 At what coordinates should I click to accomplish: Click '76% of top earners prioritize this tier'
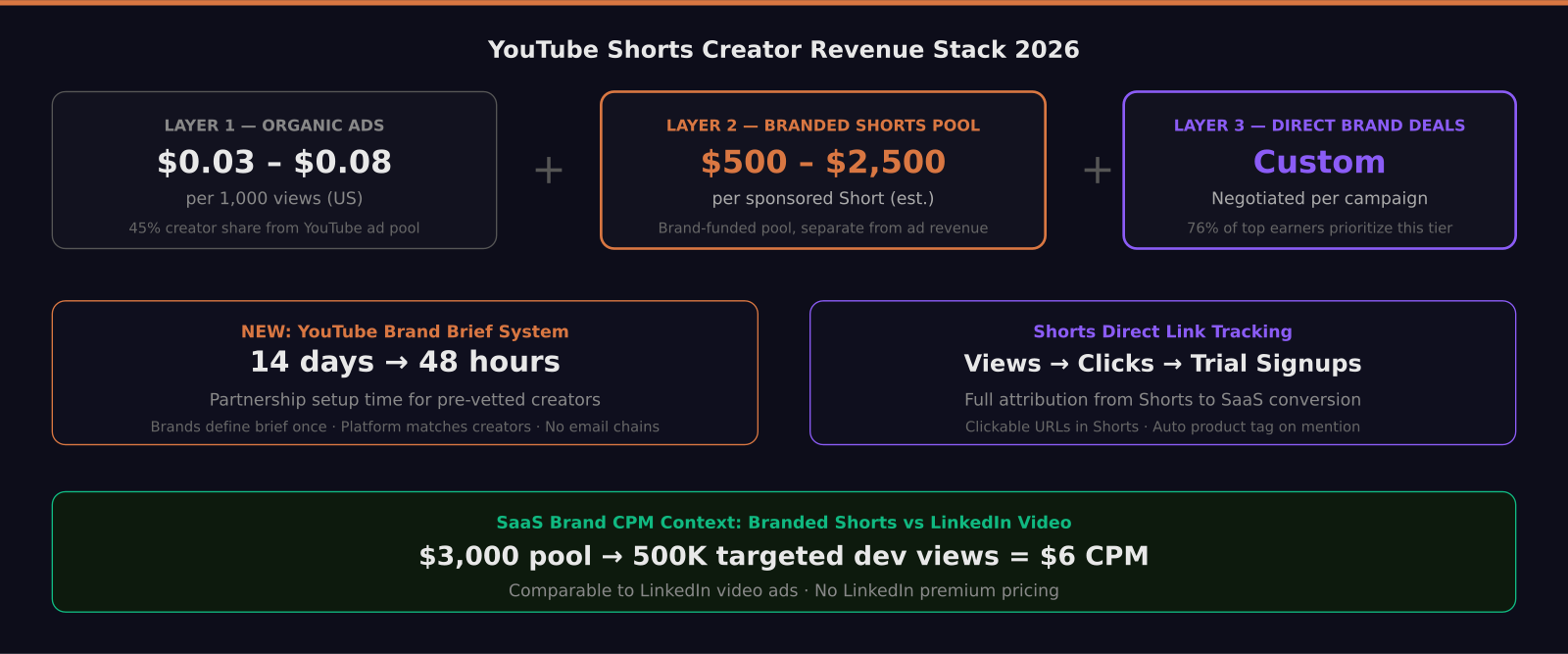coord(1320,227)
